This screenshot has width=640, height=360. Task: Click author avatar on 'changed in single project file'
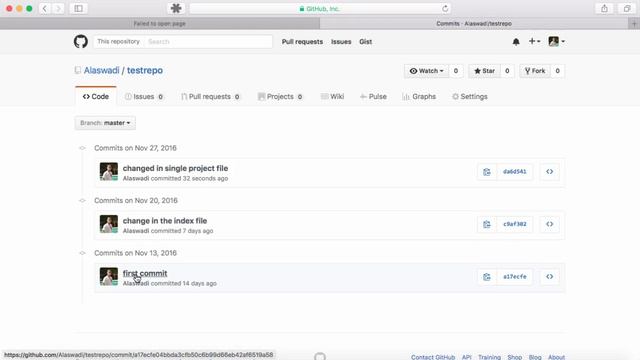click(x=109, y=172)
